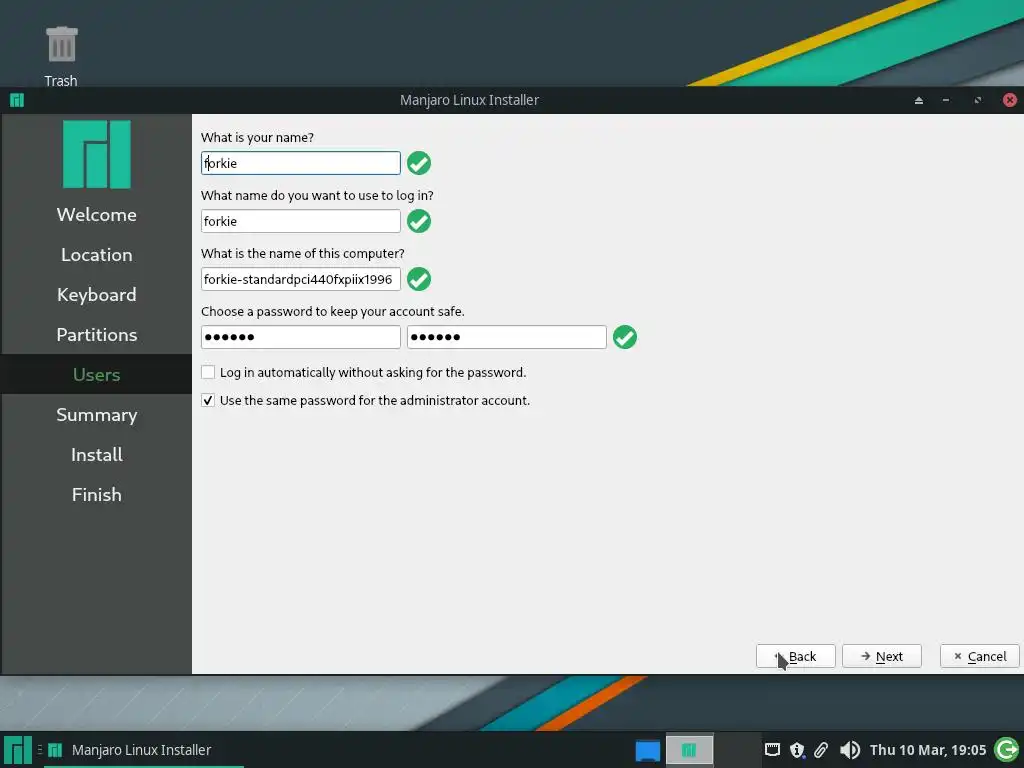Click green checkmark beside computer name field
The image size is (1024, 768).
coord(419,280)
